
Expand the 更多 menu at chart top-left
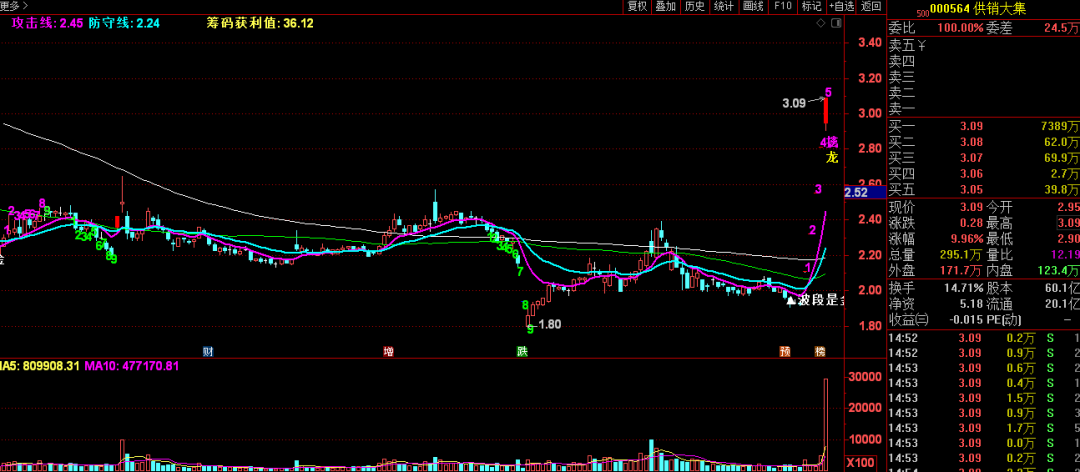click(11, 6)
